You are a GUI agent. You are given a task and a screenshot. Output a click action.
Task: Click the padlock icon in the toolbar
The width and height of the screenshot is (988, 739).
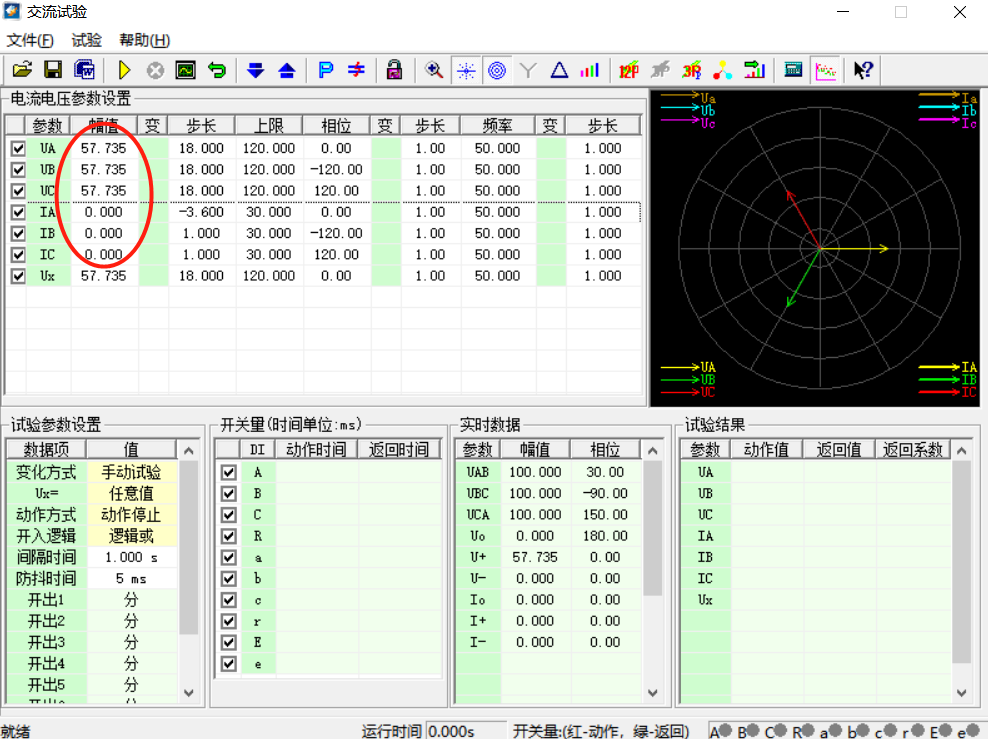pyautogui.click(x=394, y=70)
